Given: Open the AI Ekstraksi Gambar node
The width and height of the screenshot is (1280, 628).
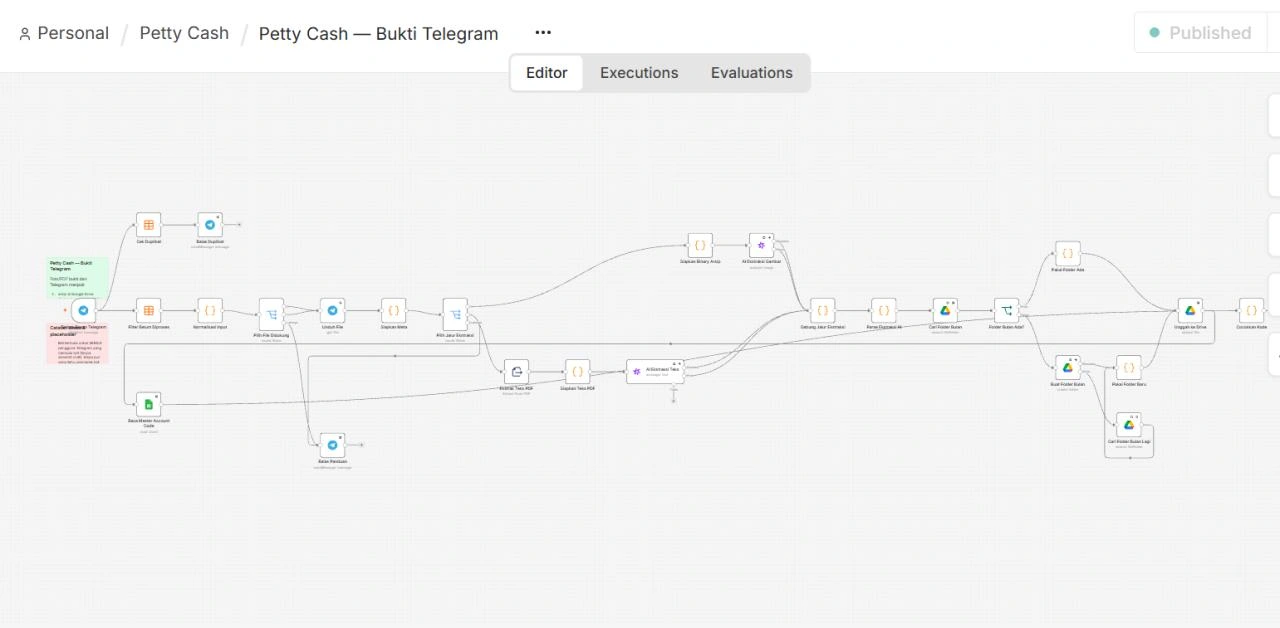Looking at the screenshot, I should point(761,245).
